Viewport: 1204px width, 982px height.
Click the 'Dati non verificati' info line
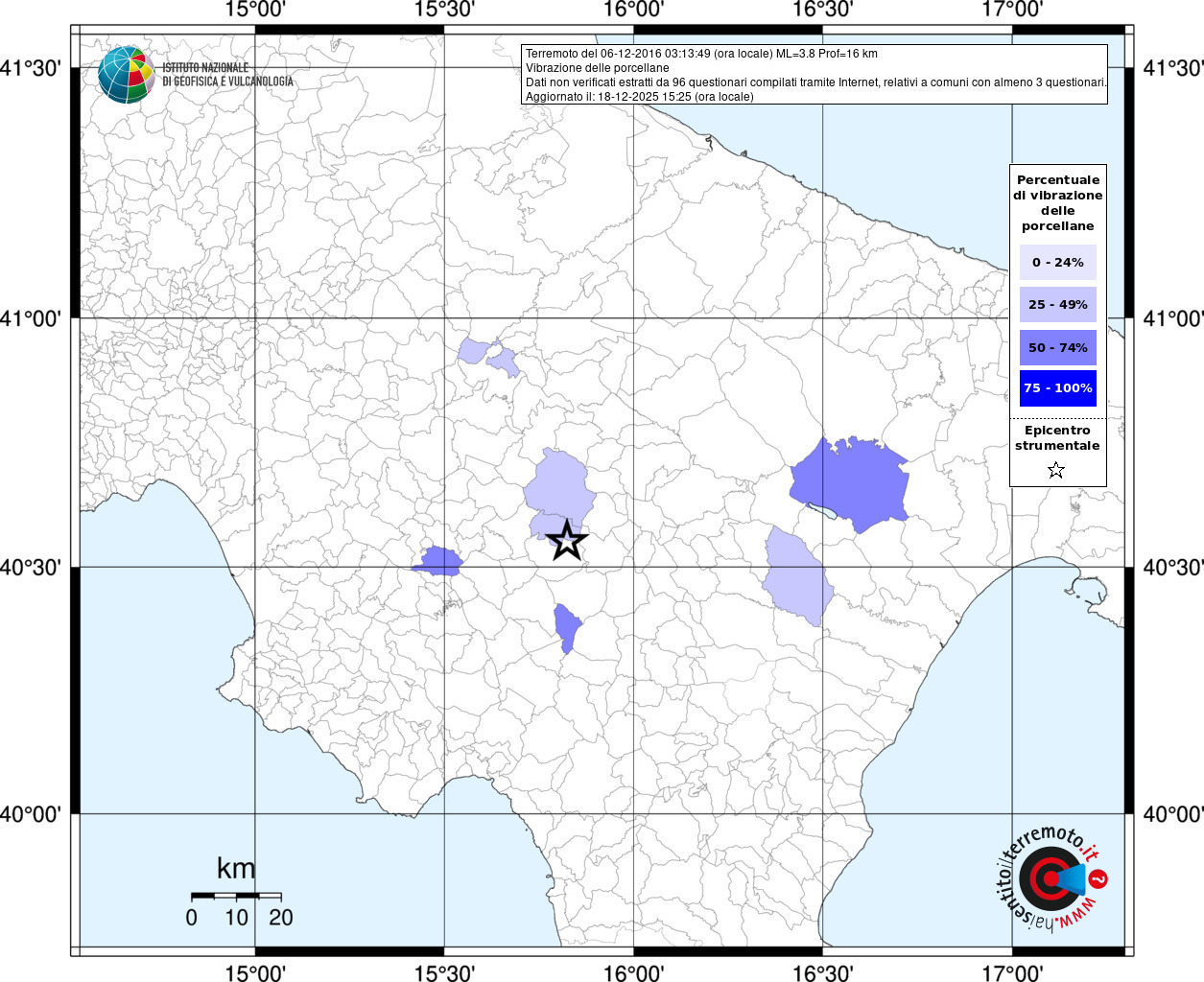point(816,82)
